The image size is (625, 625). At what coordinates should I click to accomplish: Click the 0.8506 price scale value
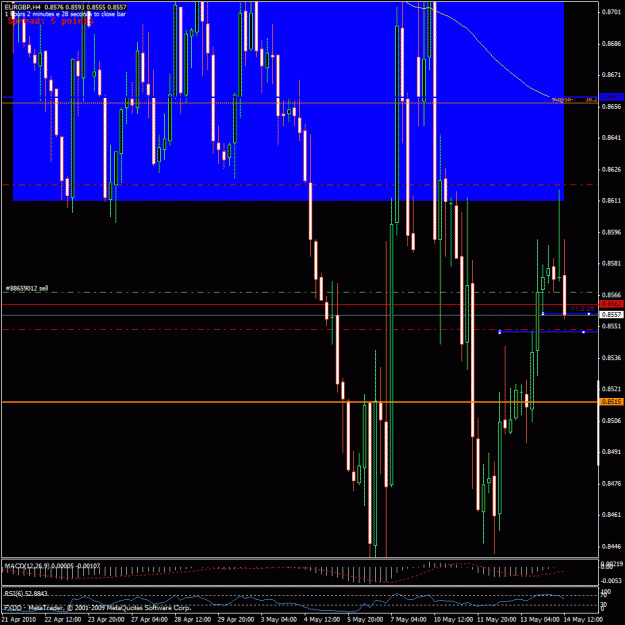pos(611,421)
